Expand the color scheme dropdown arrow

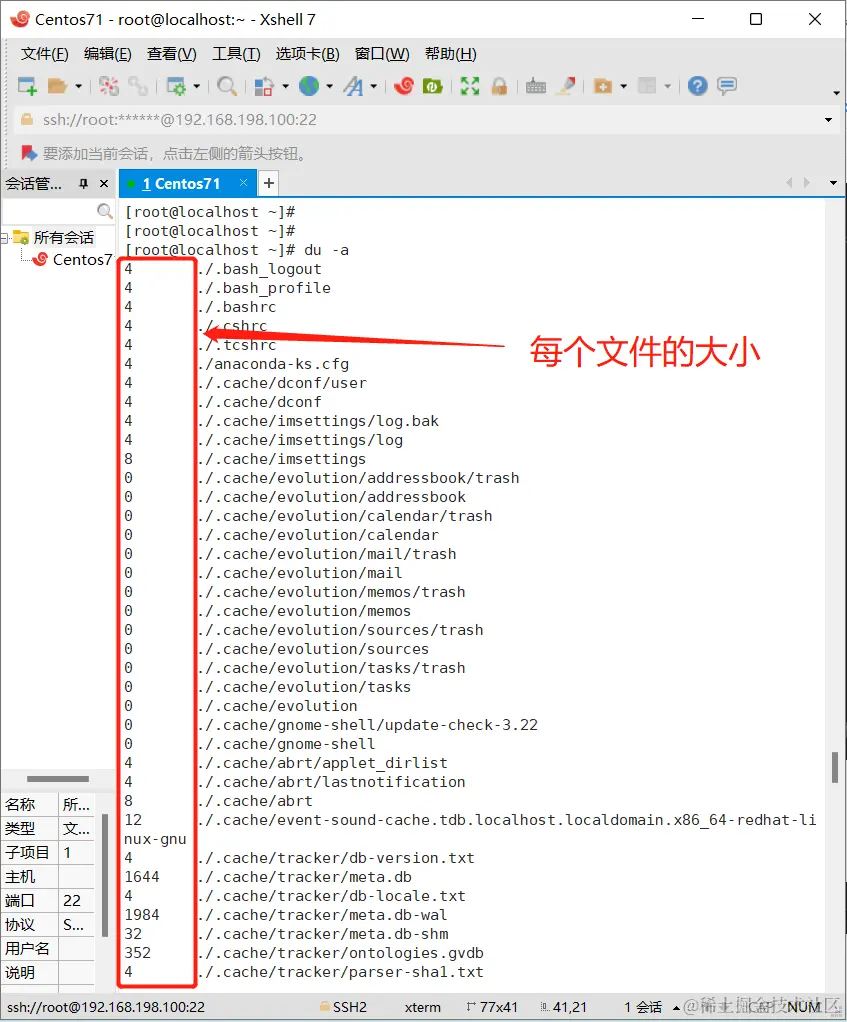click(x=285, y=86)
